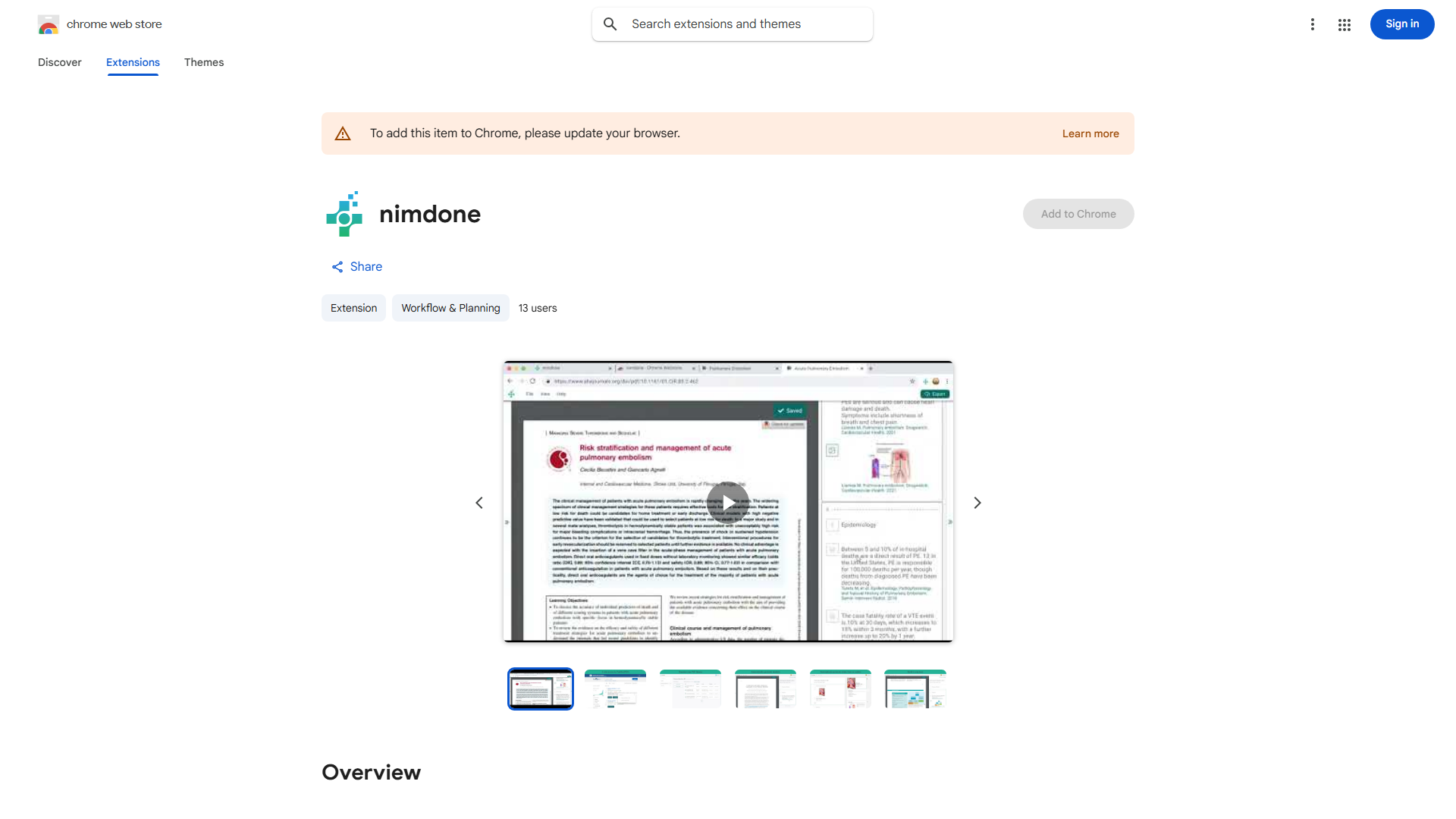
Task: Open the Learn more link
Action: point(1090,133)
